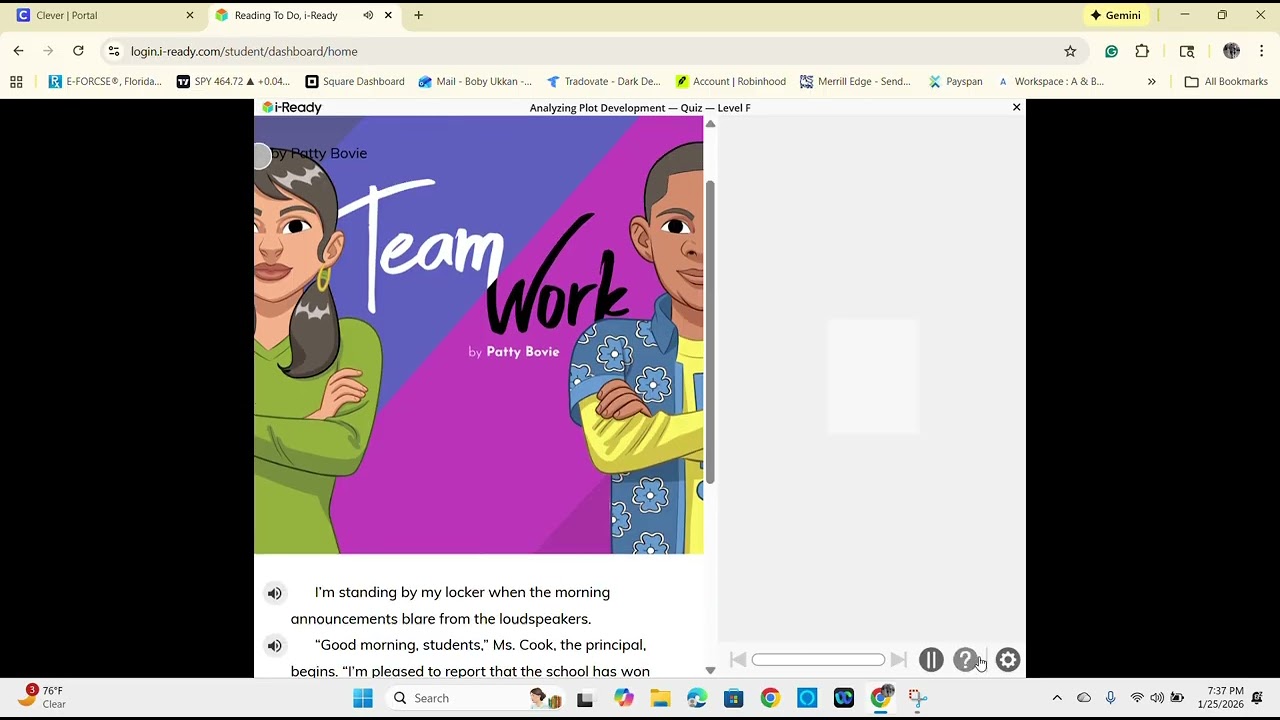
Task: Click the i-Ready logo
Action: 292,107
